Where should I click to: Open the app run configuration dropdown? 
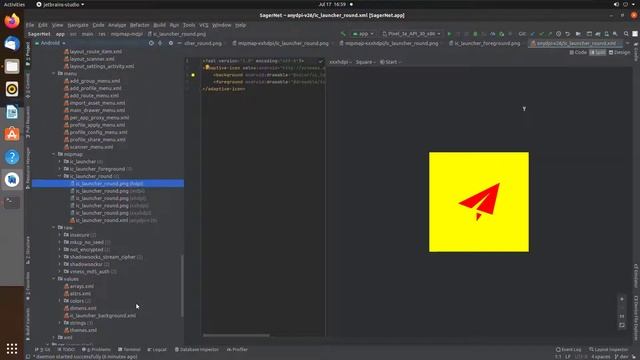[363, 34]
